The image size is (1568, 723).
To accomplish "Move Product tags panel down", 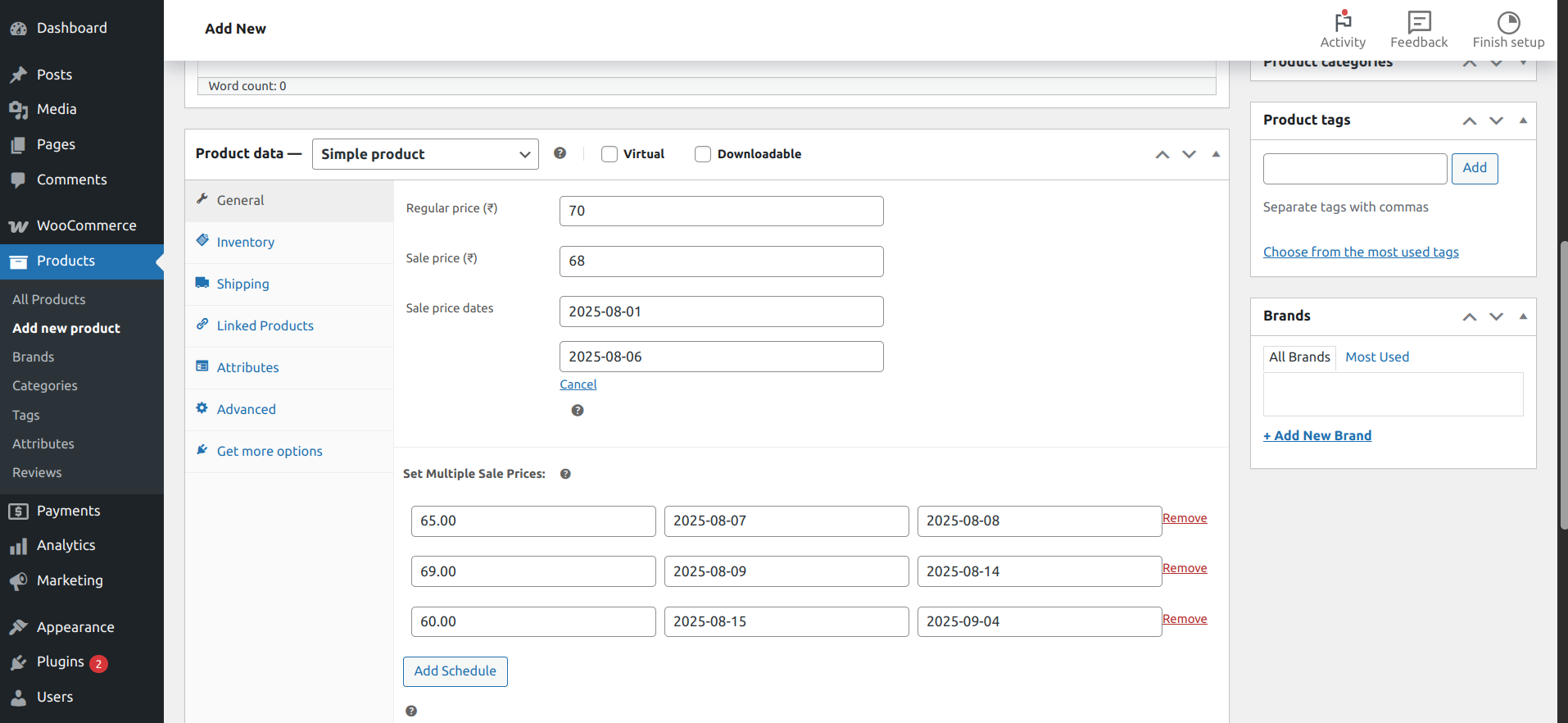I will pos(1497,120).
